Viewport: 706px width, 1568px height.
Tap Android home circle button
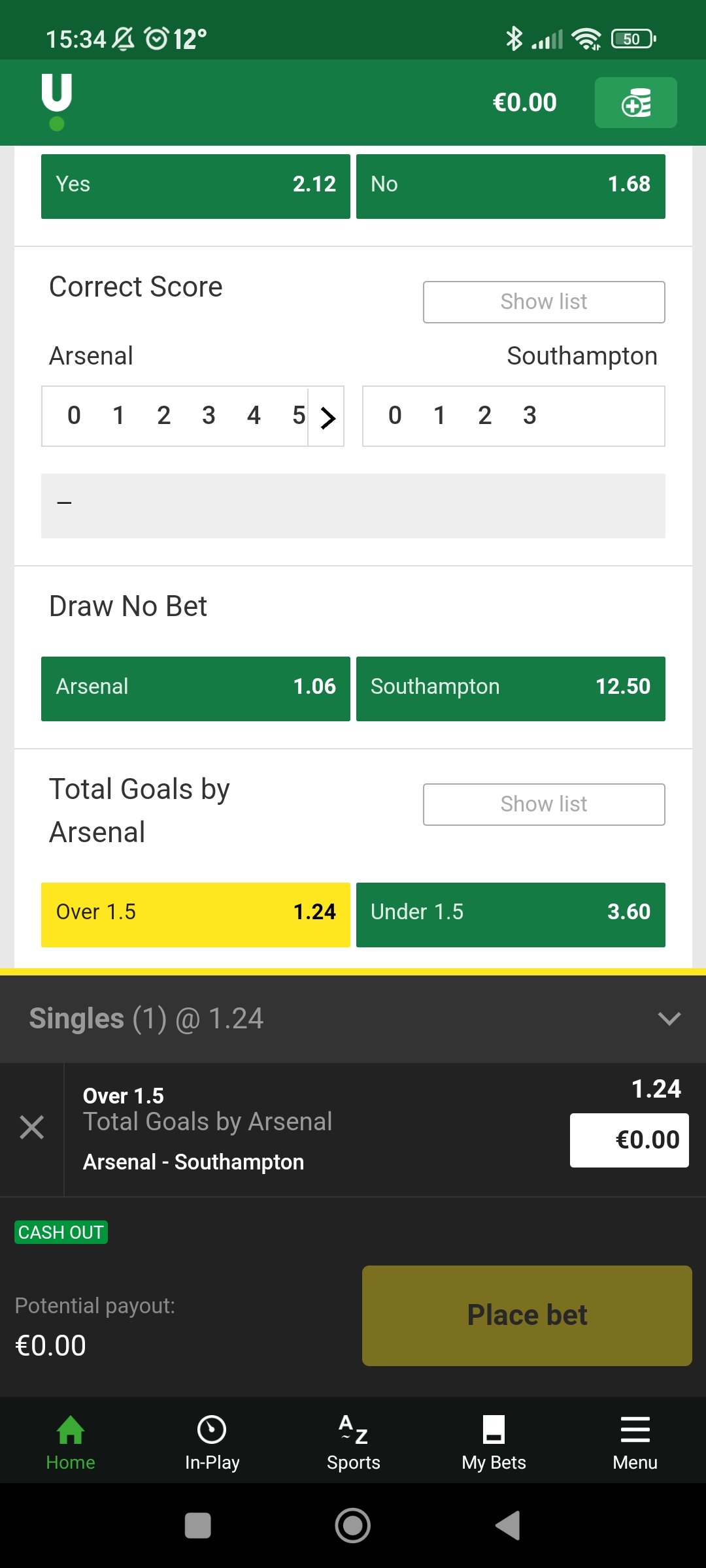[353, 1526]
